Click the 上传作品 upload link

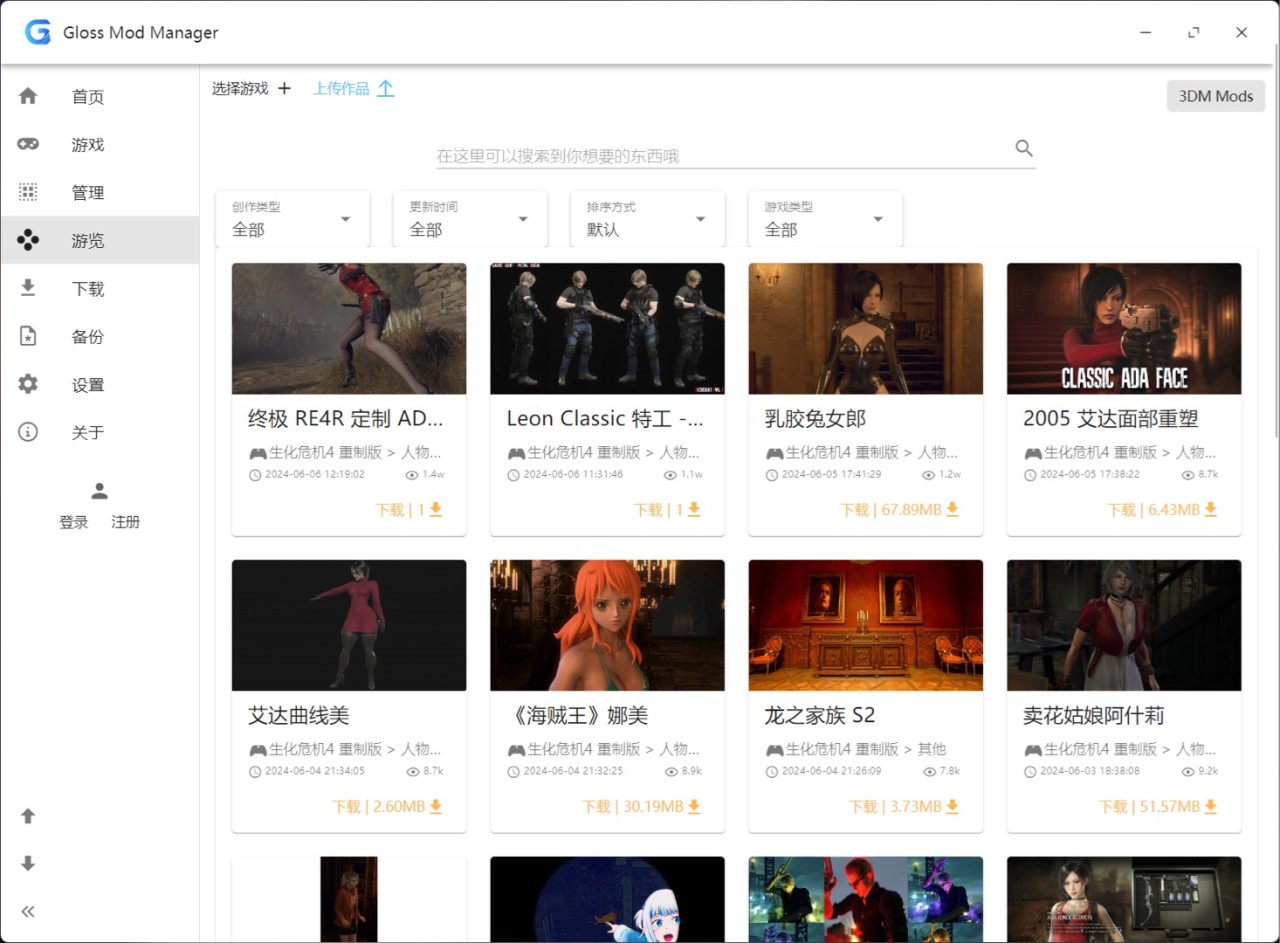pos(341,88)
